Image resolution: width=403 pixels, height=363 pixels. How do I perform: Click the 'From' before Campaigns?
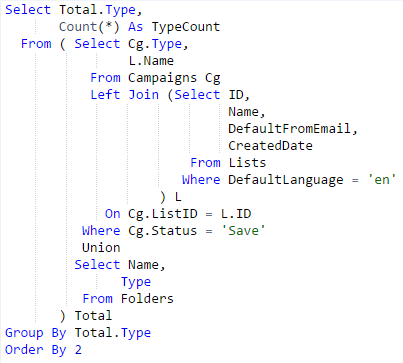coord(105,78)
